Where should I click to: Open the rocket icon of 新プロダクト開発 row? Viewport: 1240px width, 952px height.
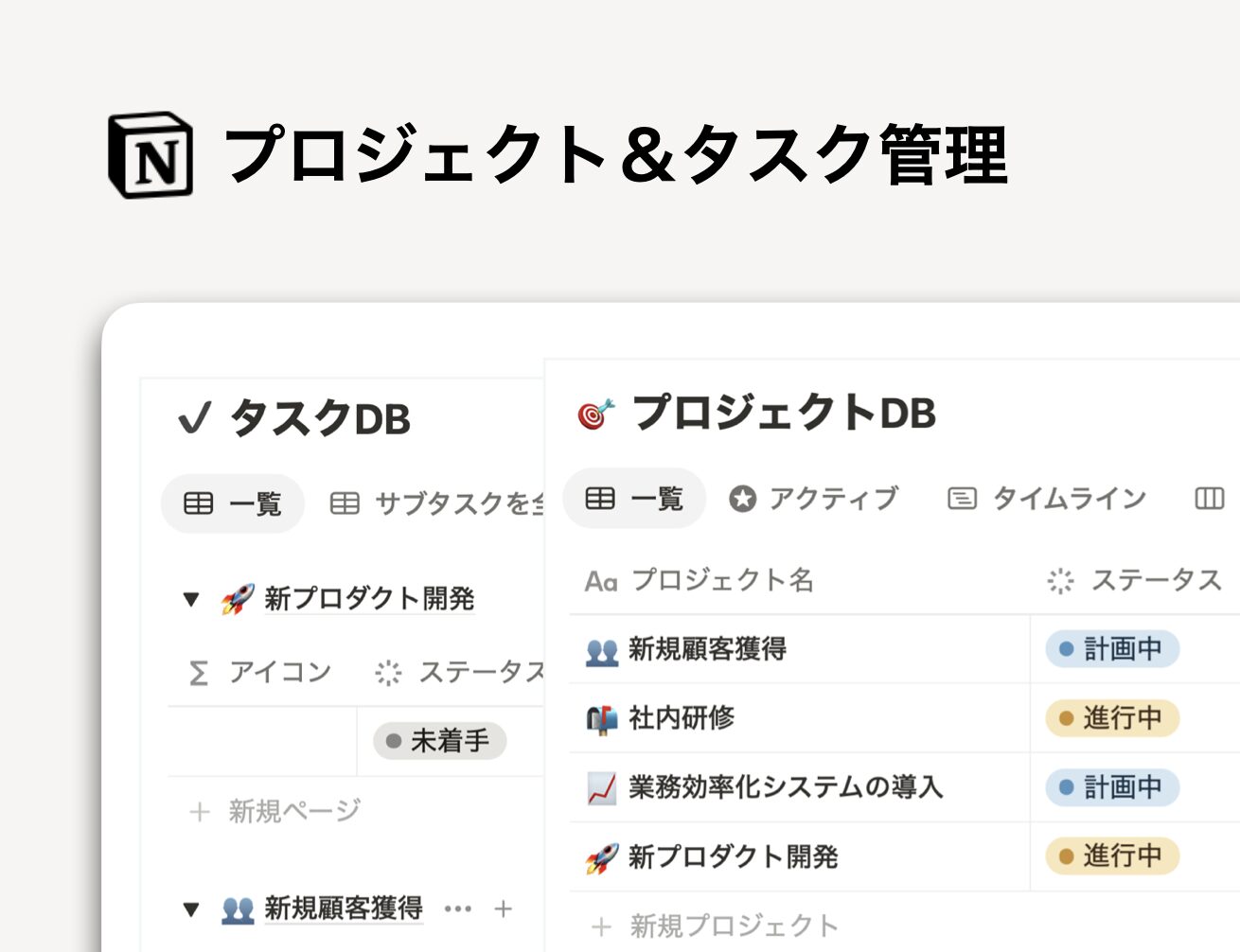pyautogui.click(x=602, y=857)
